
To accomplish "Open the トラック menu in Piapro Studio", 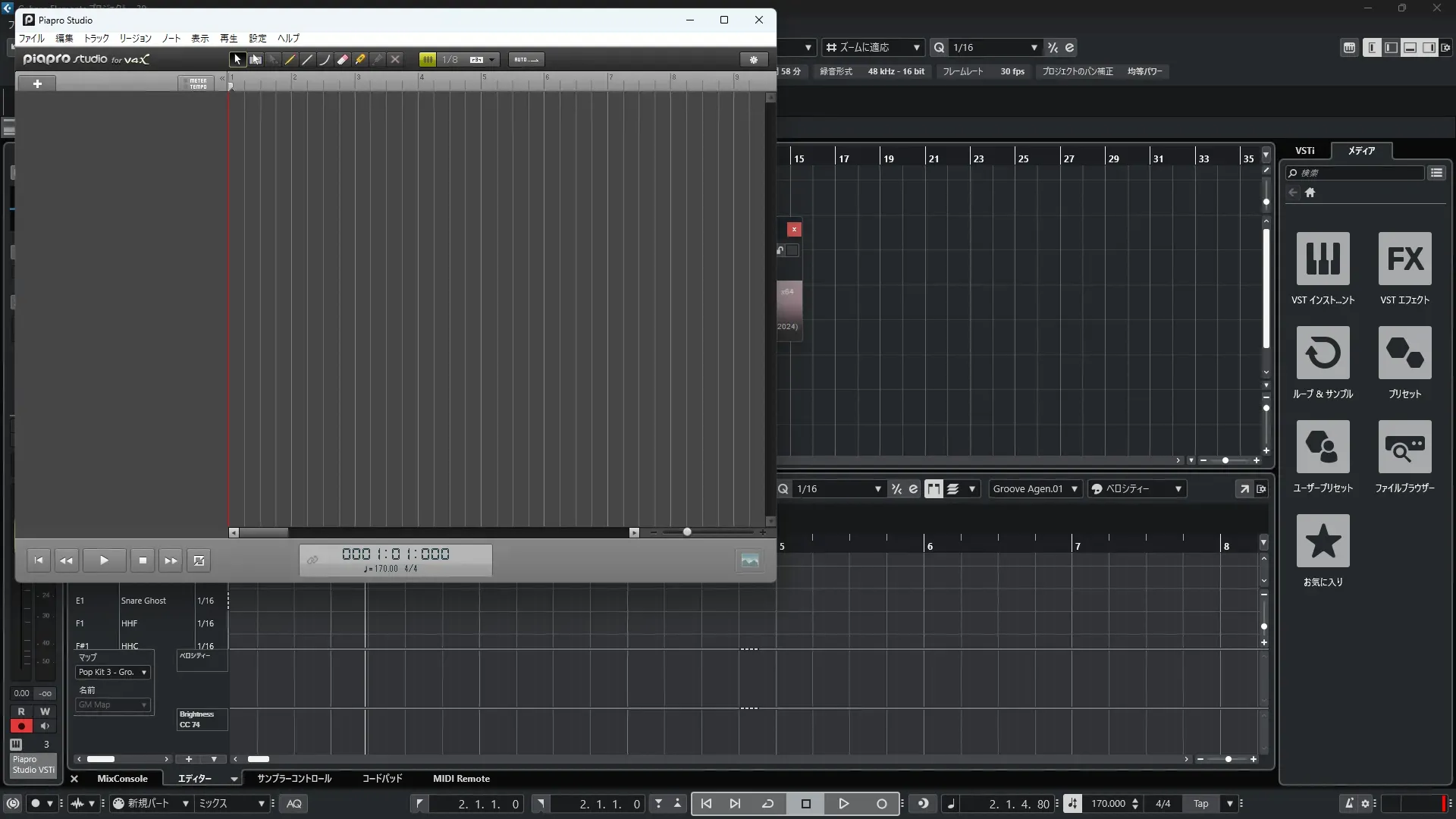I will click(96, 38).
